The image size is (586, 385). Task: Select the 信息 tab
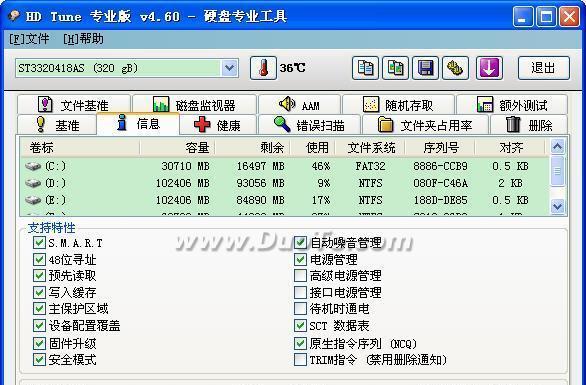(x=138, y=123)
